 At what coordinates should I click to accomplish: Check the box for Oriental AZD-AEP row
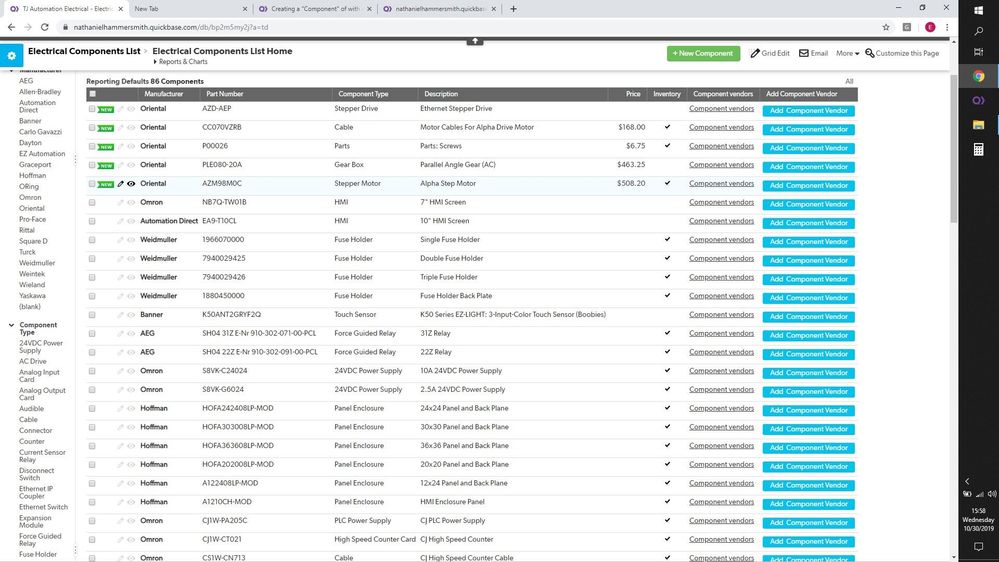click(92, 109)
